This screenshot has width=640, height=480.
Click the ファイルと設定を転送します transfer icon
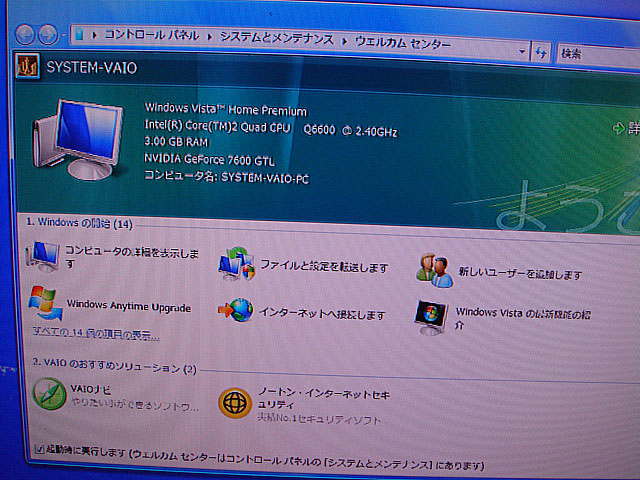coord(237,264)
